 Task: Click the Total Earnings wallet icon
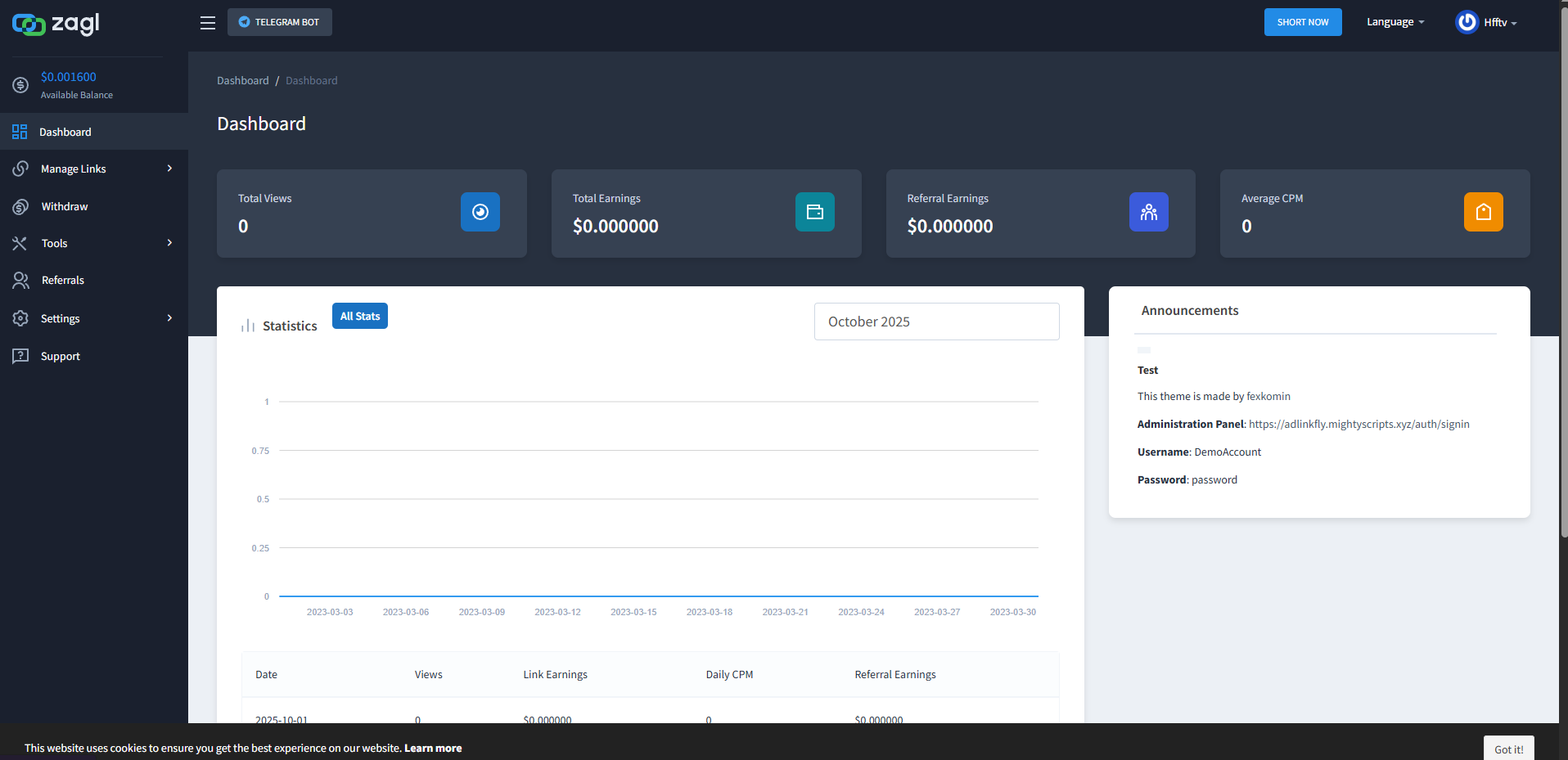coord(814,212)
